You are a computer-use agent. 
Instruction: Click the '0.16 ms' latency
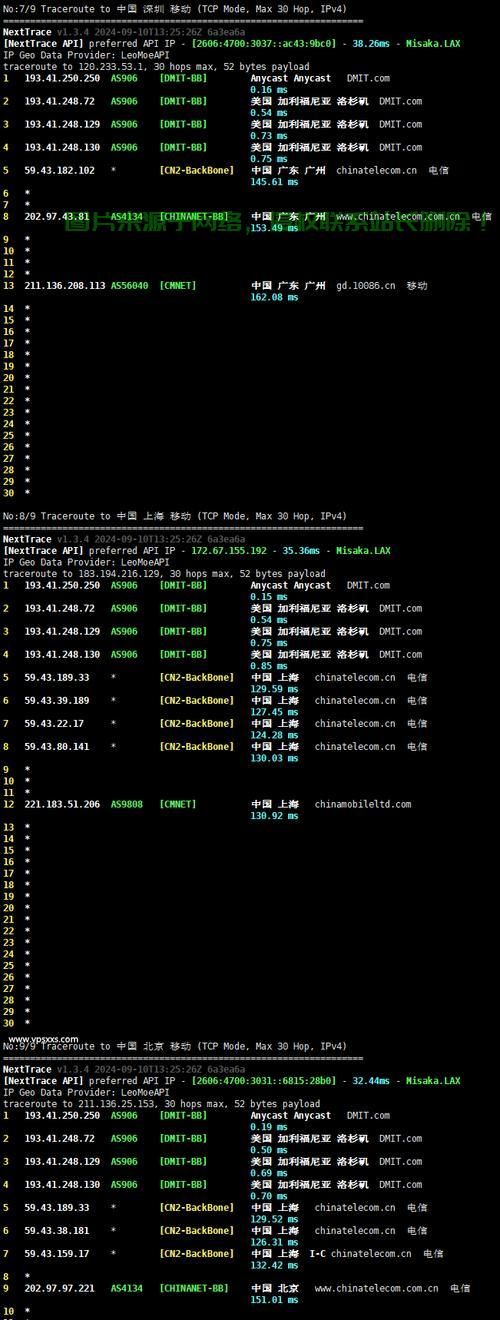click(x=268, y=89)
